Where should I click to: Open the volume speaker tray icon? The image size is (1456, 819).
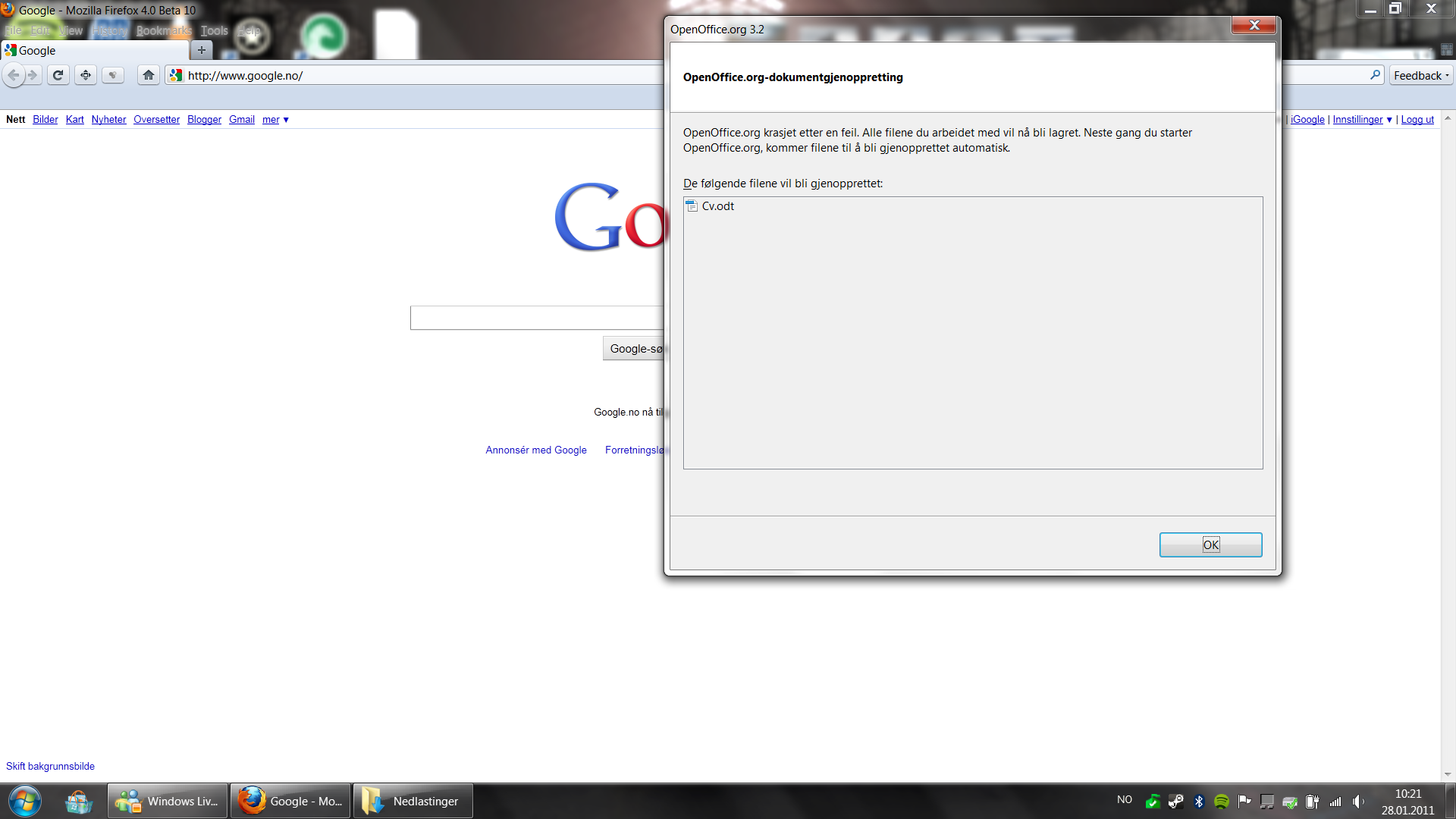tap(1358, 801)
